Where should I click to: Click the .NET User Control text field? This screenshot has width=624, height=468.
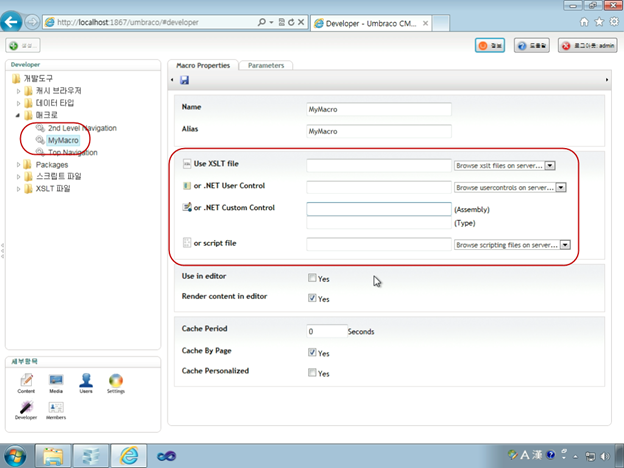379,187
